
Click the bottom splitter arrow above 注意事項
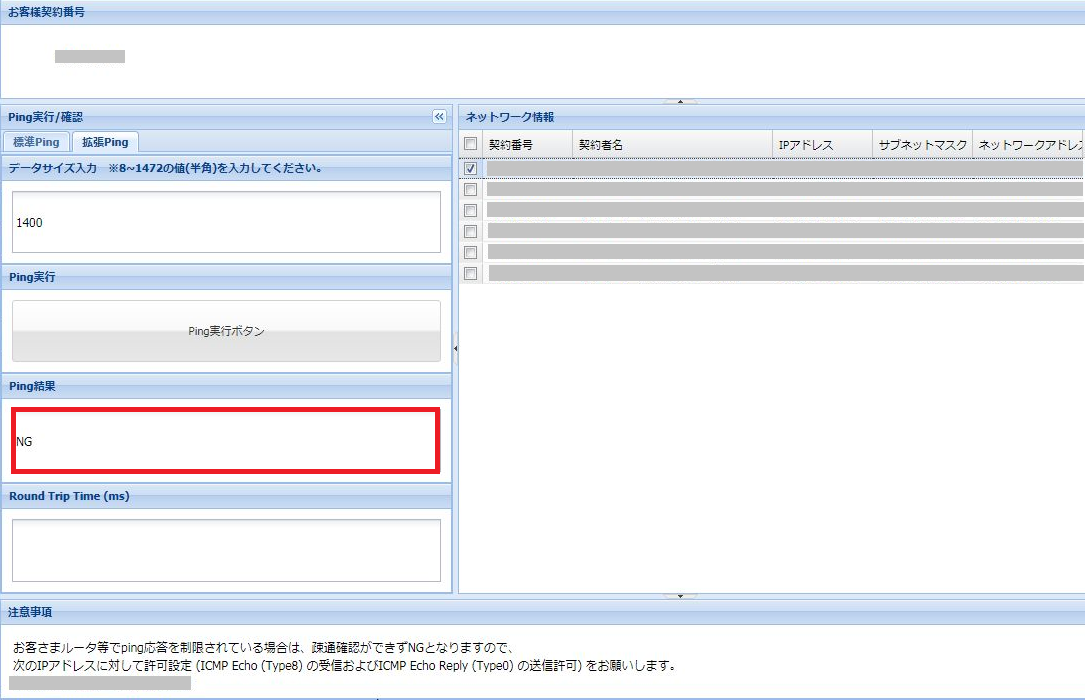point(680,596)
